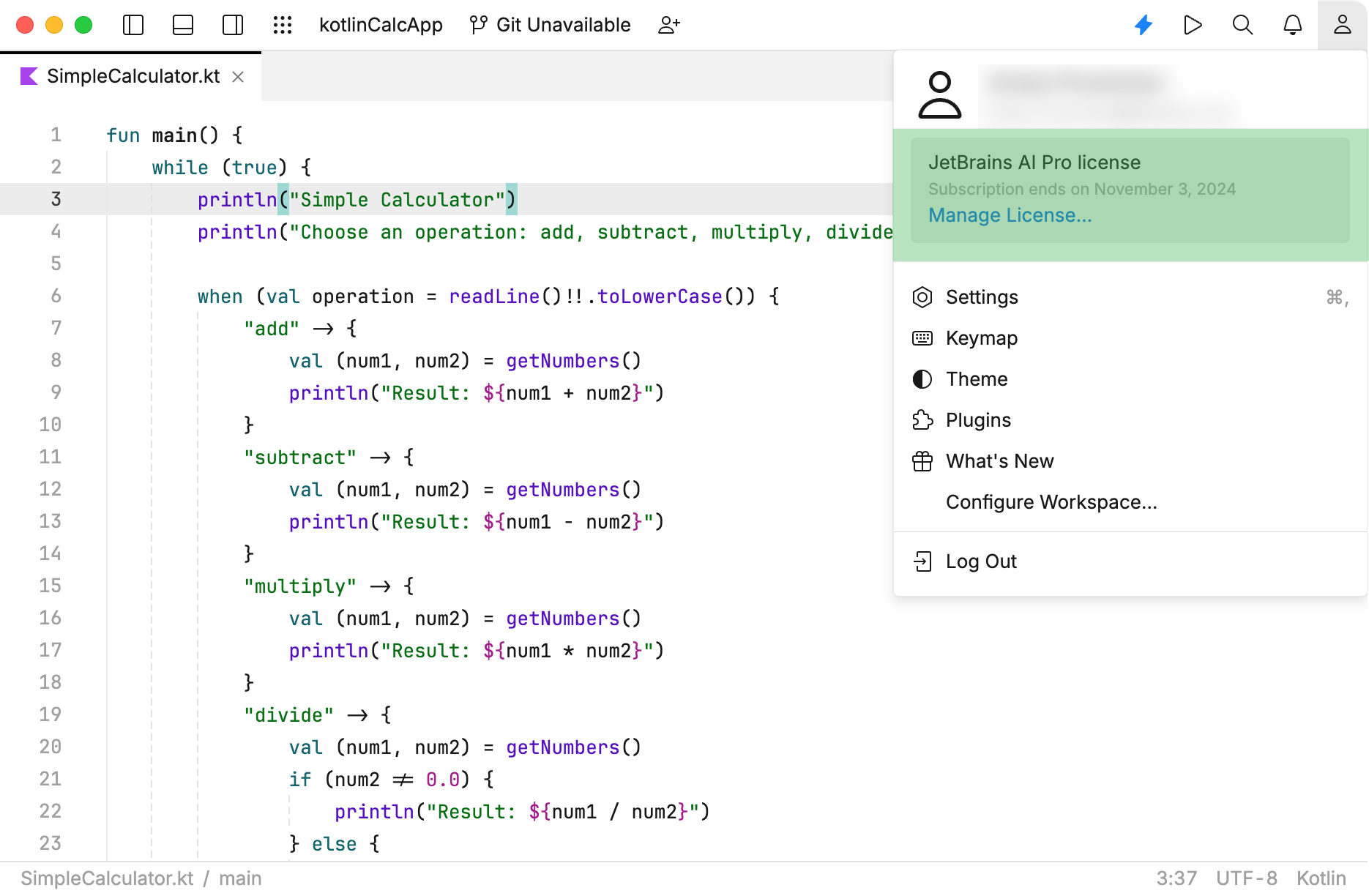Toggle the left sidebar panel
Viewport: 1369px width, 896px height.
pyautogui.click(x=133, y=25)
